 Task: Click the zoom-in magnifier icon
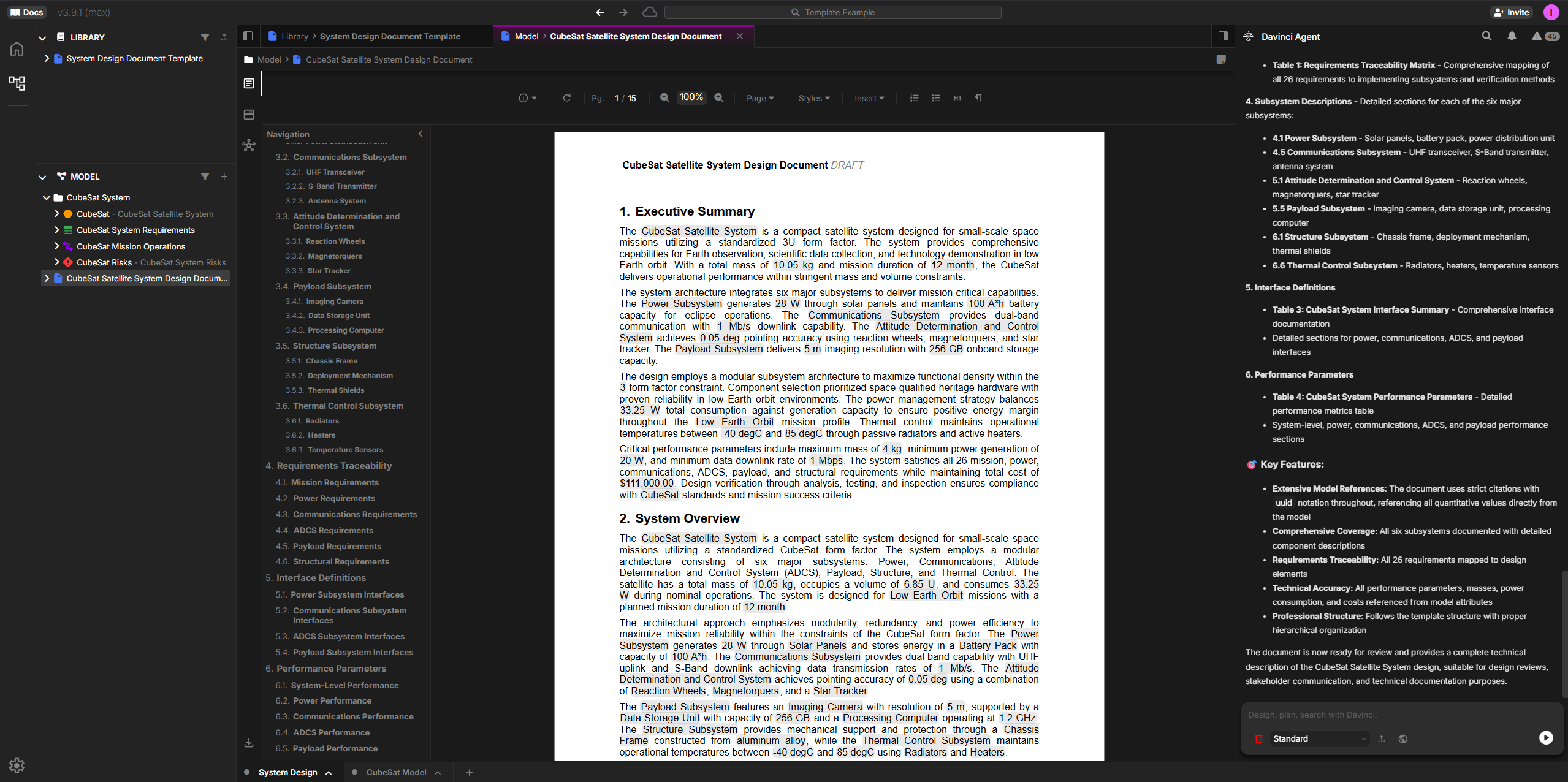tap(719, 98)
